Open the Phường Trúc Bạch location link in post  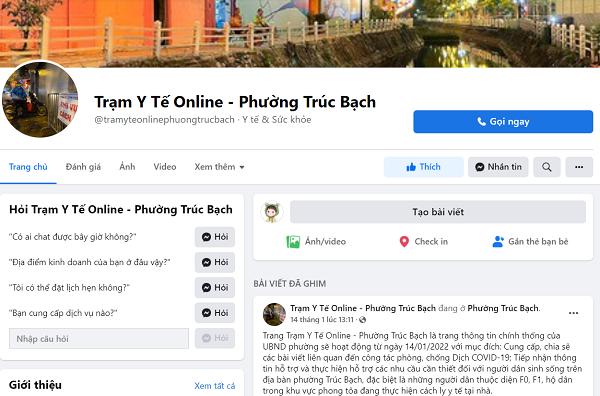tap(503, 308)
